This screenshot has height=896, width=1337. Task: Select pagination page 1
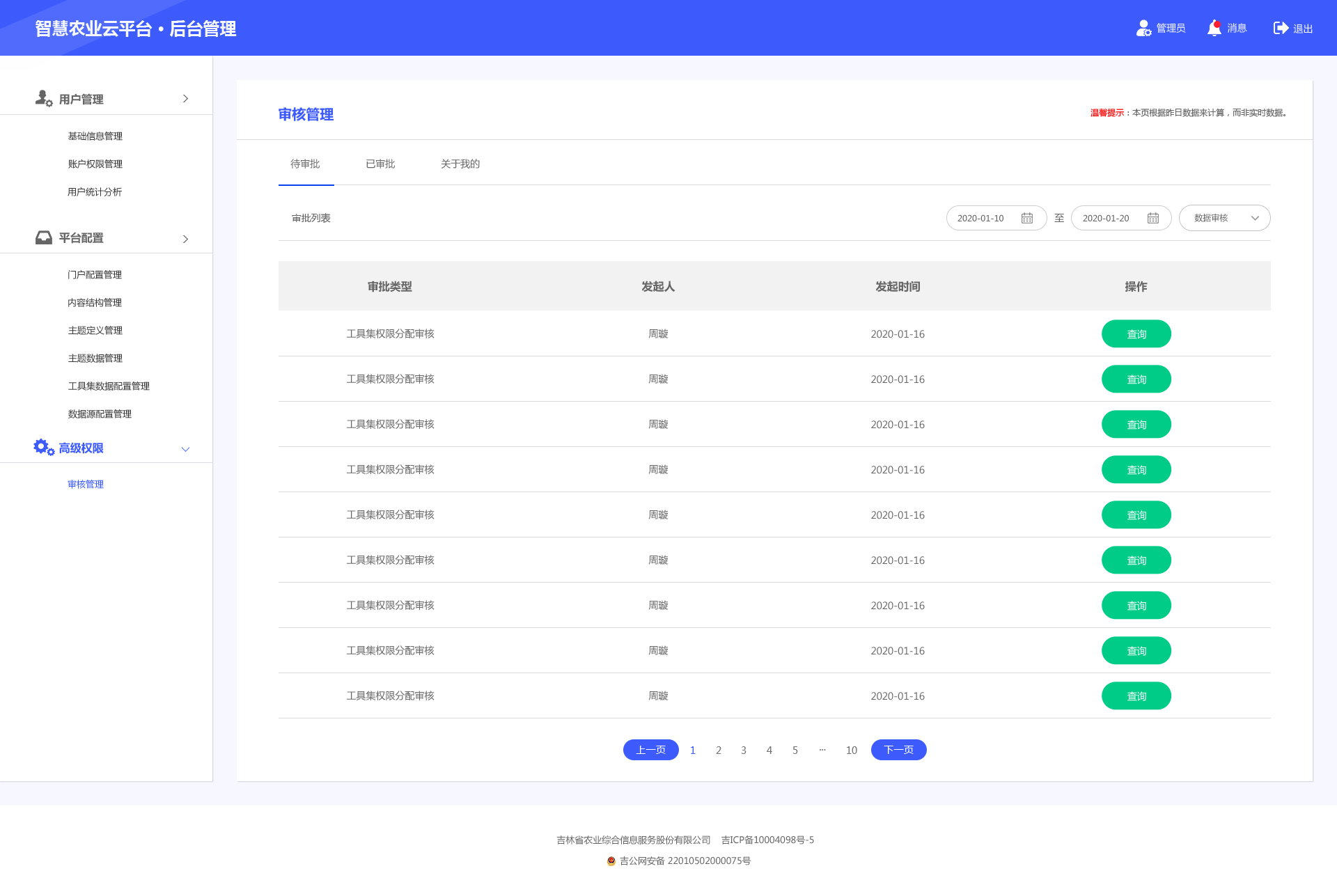(x=693, y=750)
